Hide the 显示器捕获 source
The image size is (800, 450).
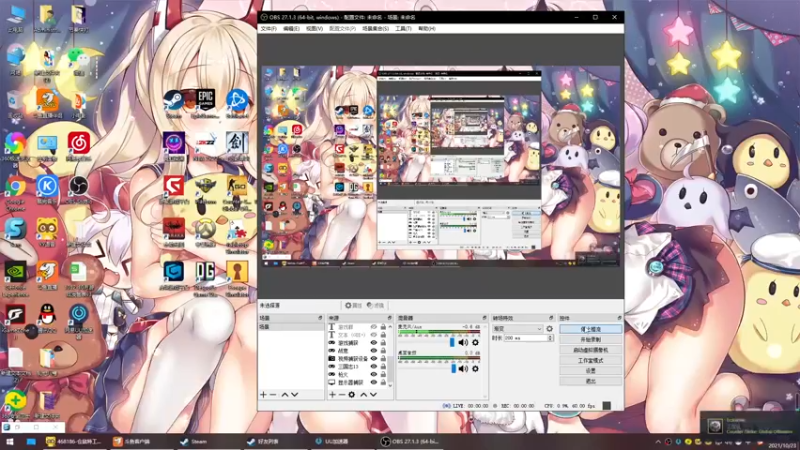[374, 382]
